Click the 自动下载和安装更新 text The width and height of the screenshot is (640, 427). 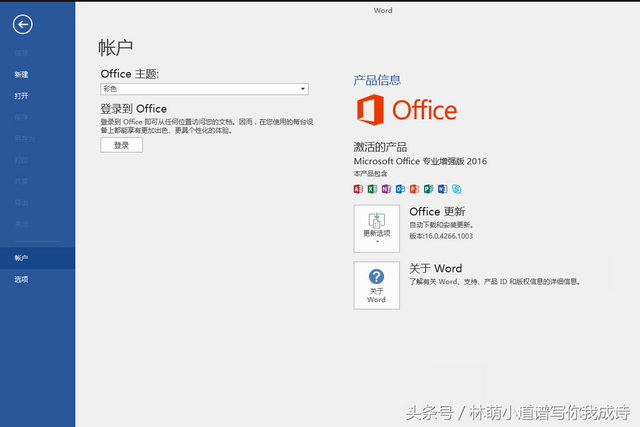point(441,225)
